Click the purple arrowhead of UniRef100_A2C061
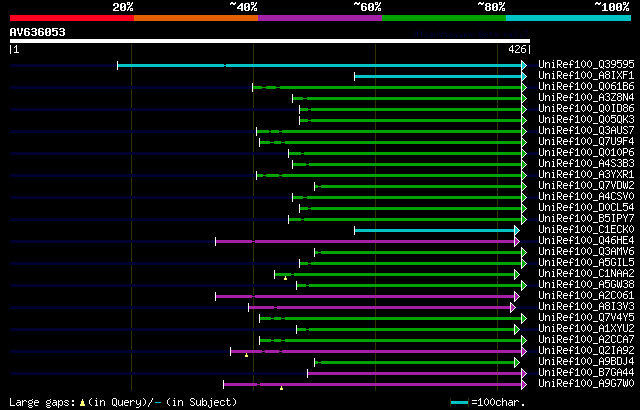This screenshot has height=410, width=640. (517, 297)
